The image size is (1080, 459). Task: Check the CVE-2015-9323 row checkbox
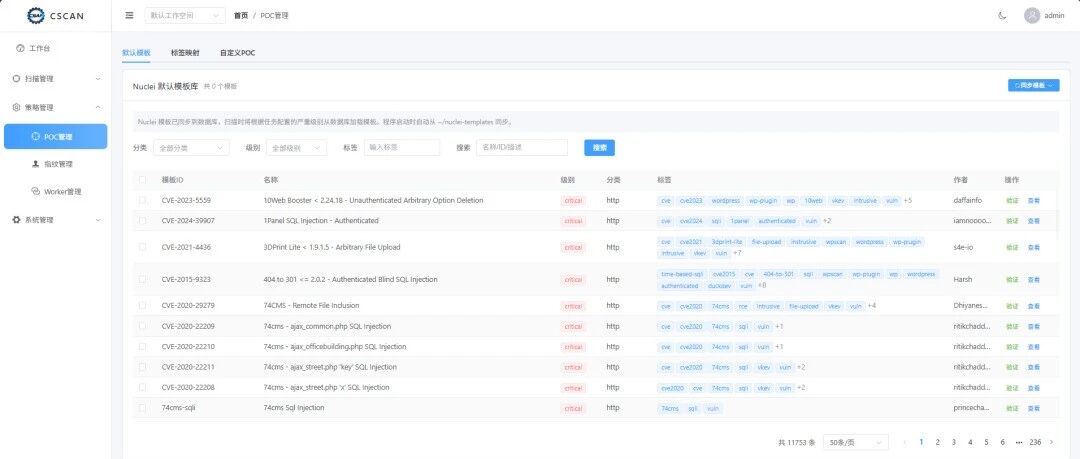click(143, 279)
